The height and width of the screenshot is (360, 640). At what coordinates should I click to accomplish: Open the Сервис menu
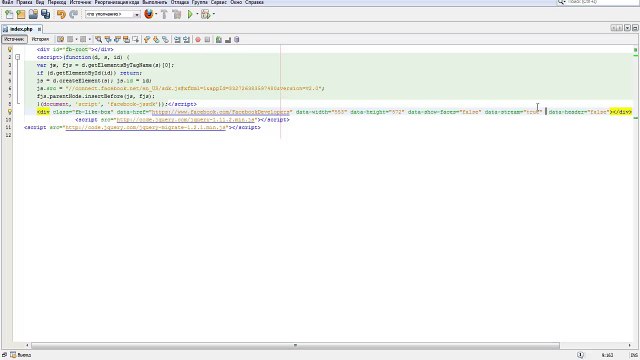pyautogui.click(x=219, y=2)
